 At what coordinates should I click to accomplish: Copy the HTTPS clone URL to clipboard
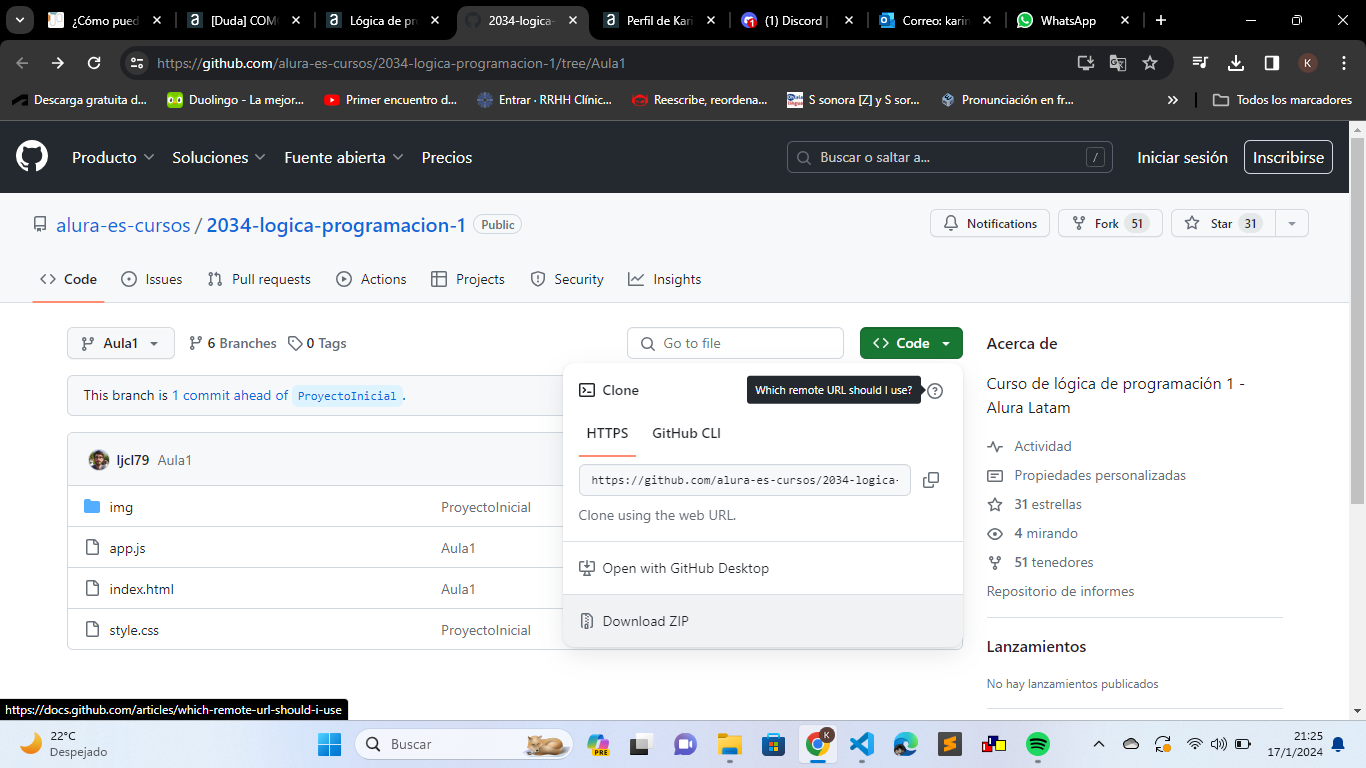pyautogui.click(x=931, y=480)
